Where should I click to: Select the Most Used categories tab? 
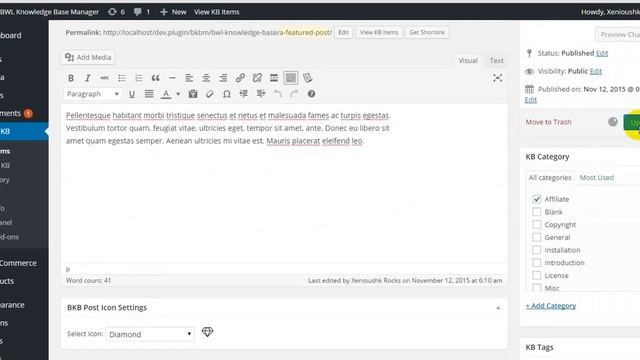click(x=596, y=178)
